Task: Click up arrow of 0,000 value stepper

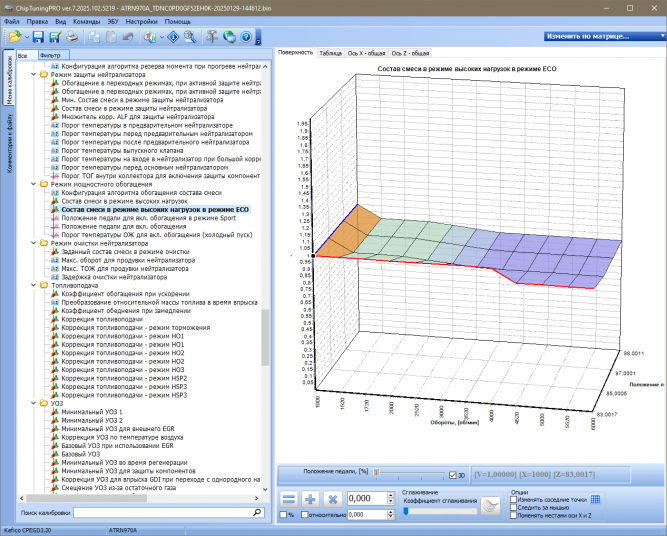Action: pos(391,496)
